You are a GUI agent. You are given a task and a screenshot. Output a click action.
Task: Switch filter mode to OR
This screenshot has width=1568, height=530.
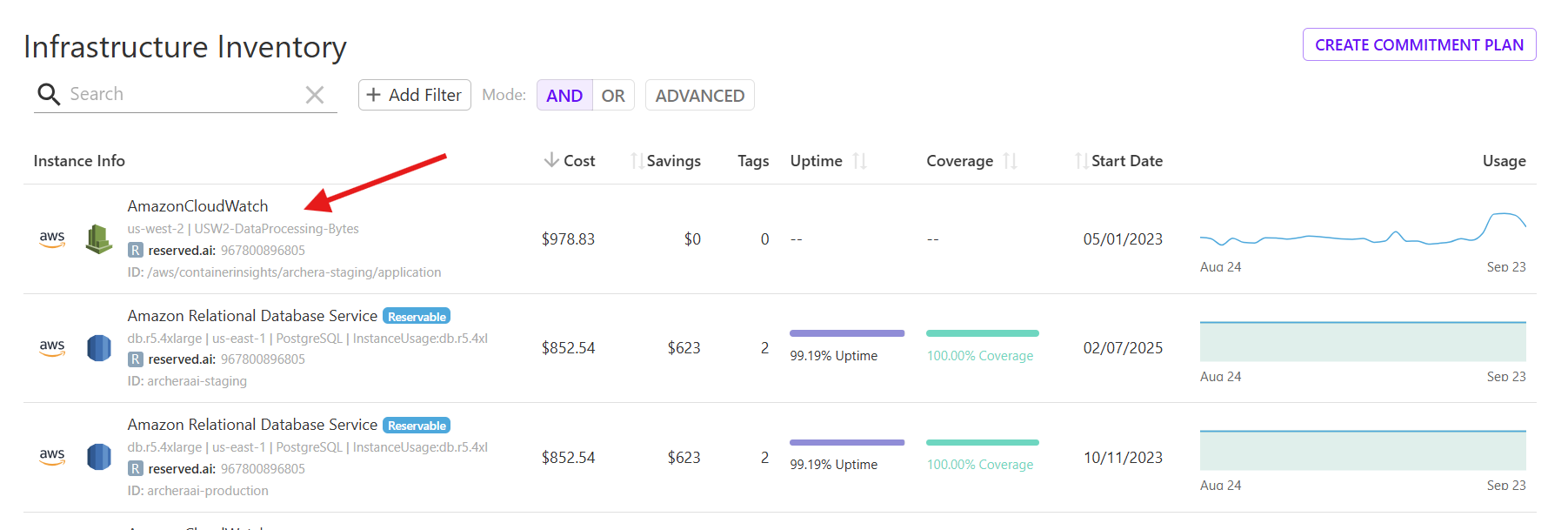[613, 96]
